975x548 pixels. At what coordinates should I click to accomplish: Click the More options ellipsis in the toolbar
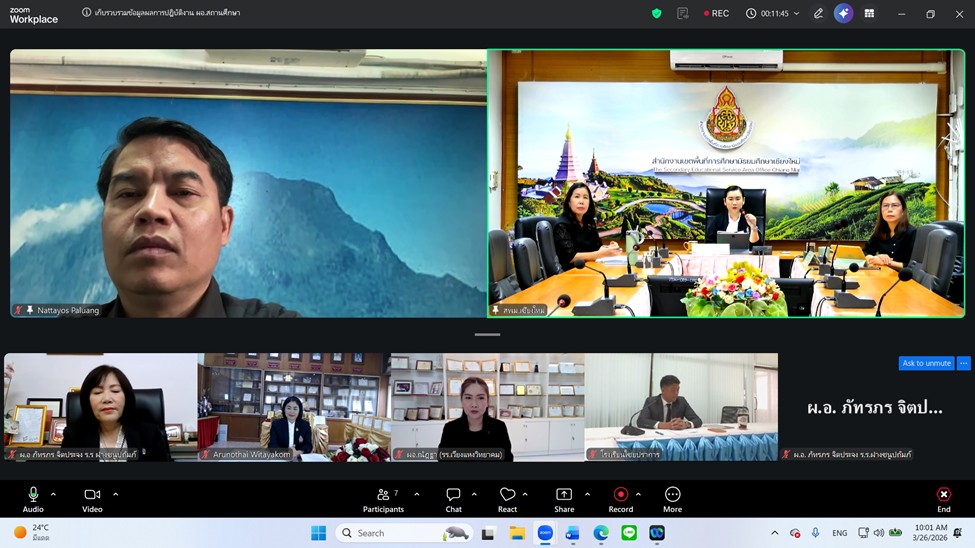coord(672,499)
